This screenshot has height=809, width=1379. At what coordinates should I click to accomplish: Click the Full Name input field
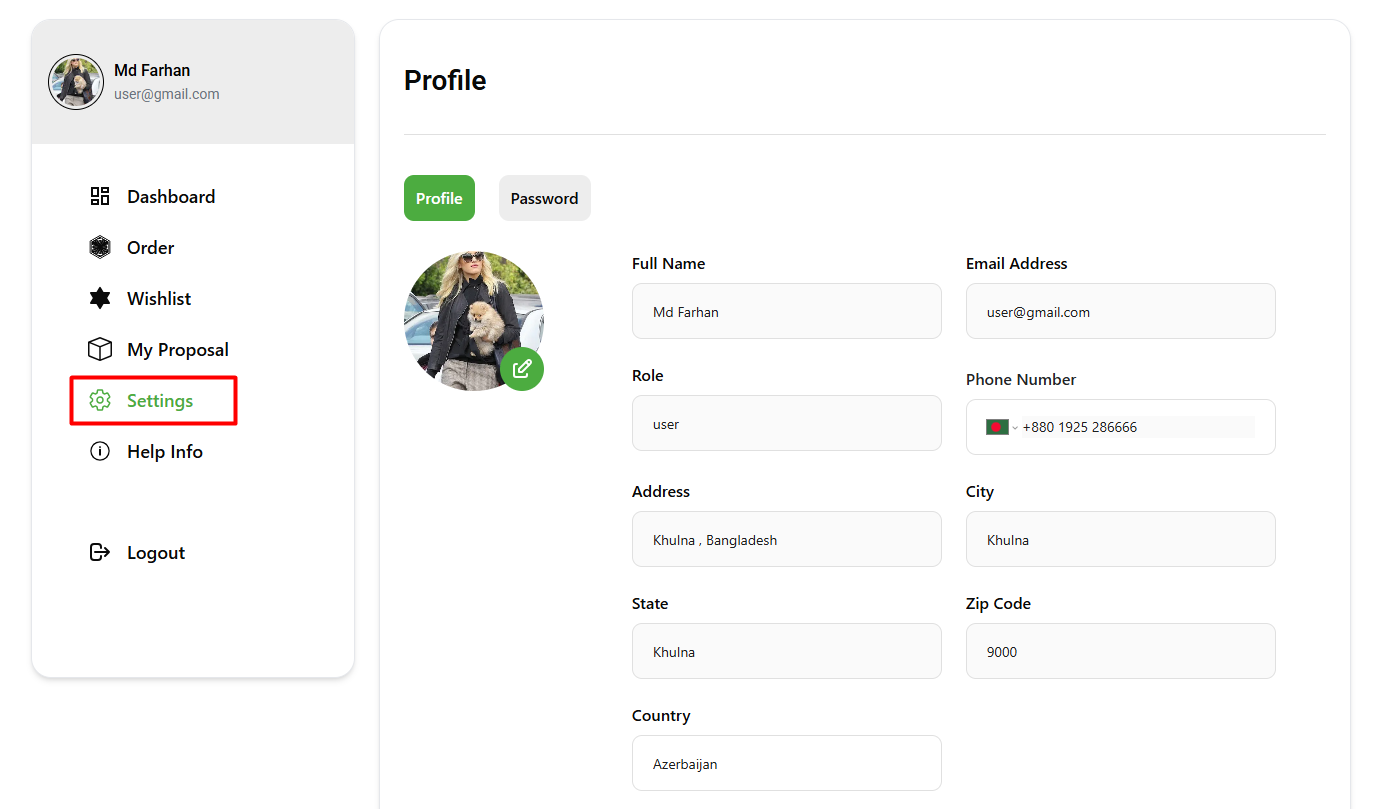(787, 311)
